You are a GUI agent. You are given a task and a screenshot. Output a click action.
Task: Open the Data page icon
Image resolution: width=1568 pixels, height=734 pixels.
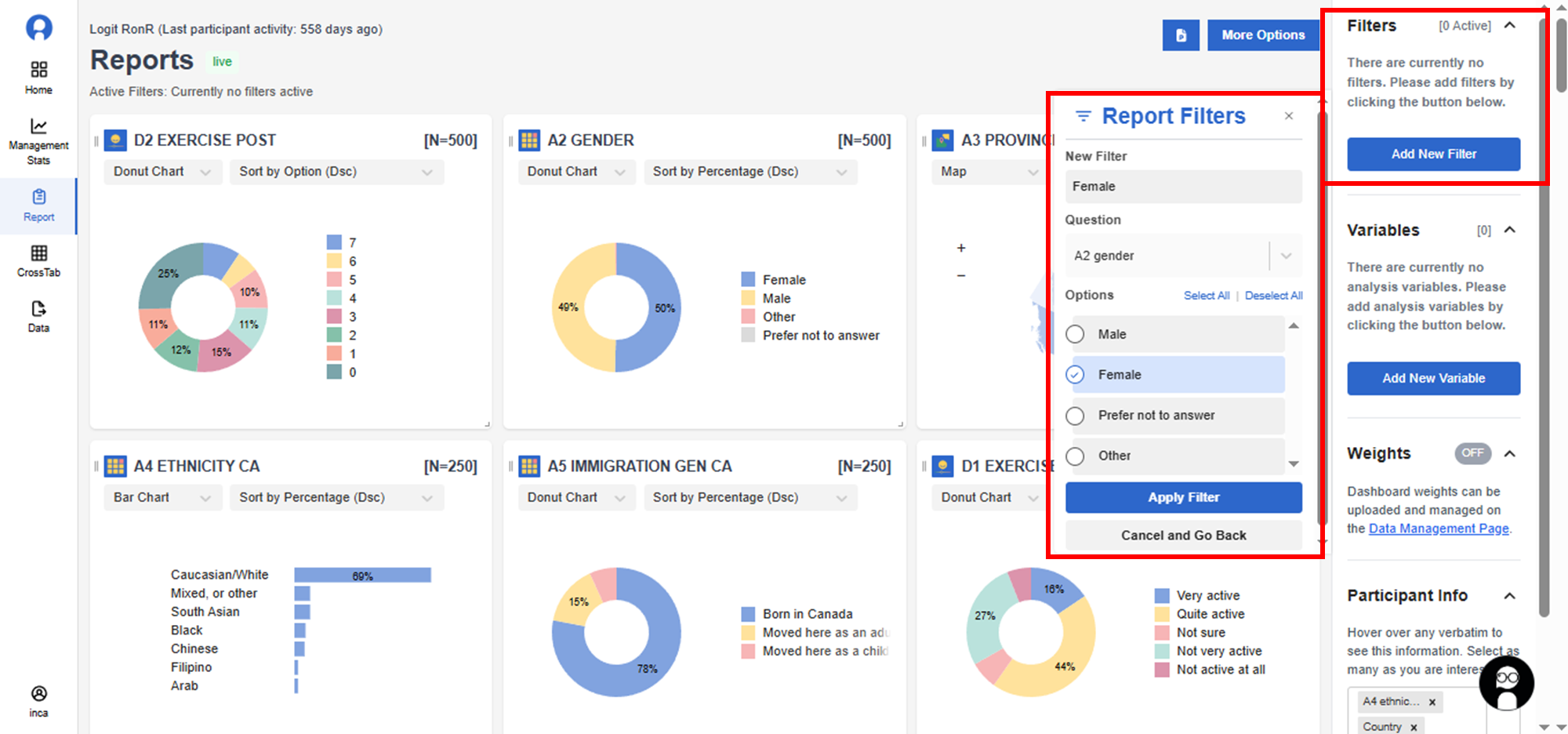[x=38, y=316]
